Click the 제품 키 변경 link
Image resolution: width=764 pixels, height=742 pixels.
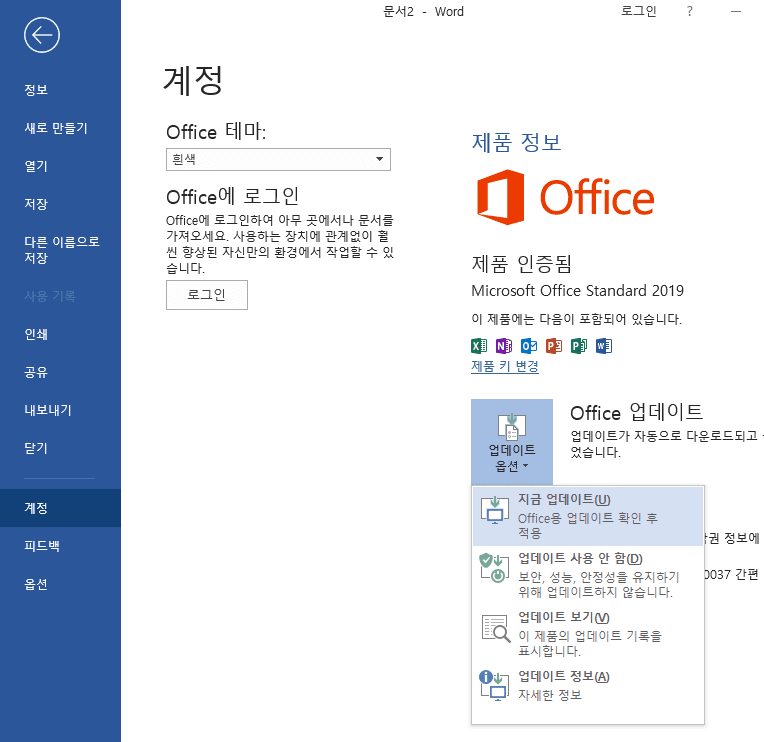pyautogui.click(x=505, y=366)
